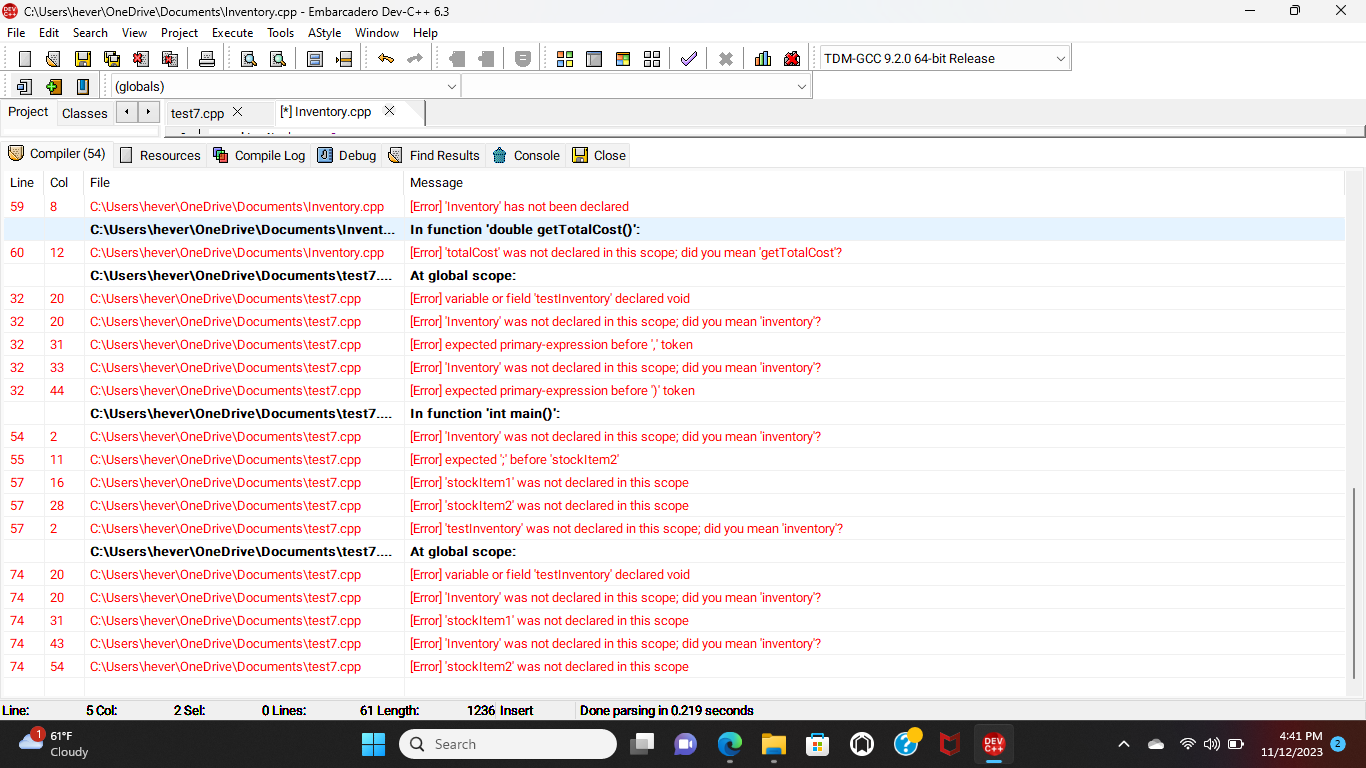The height and width of the screenshot is (768, 1366).
Task: Abort compilation using the red X icon
Action: point(726,58)
